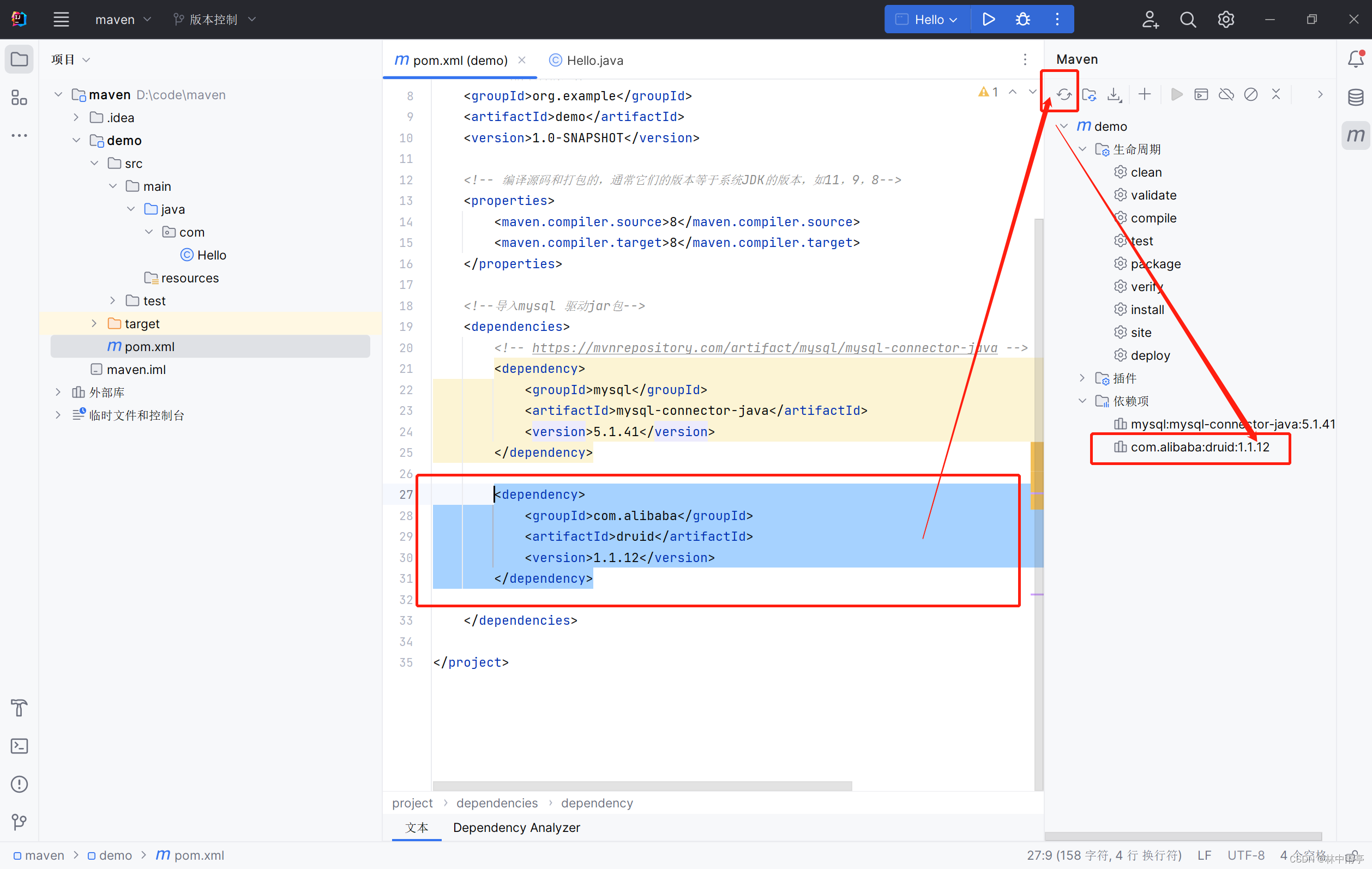1372x869 pixels.
Task: Open maven project dropdown
Action: click(123, 20)
